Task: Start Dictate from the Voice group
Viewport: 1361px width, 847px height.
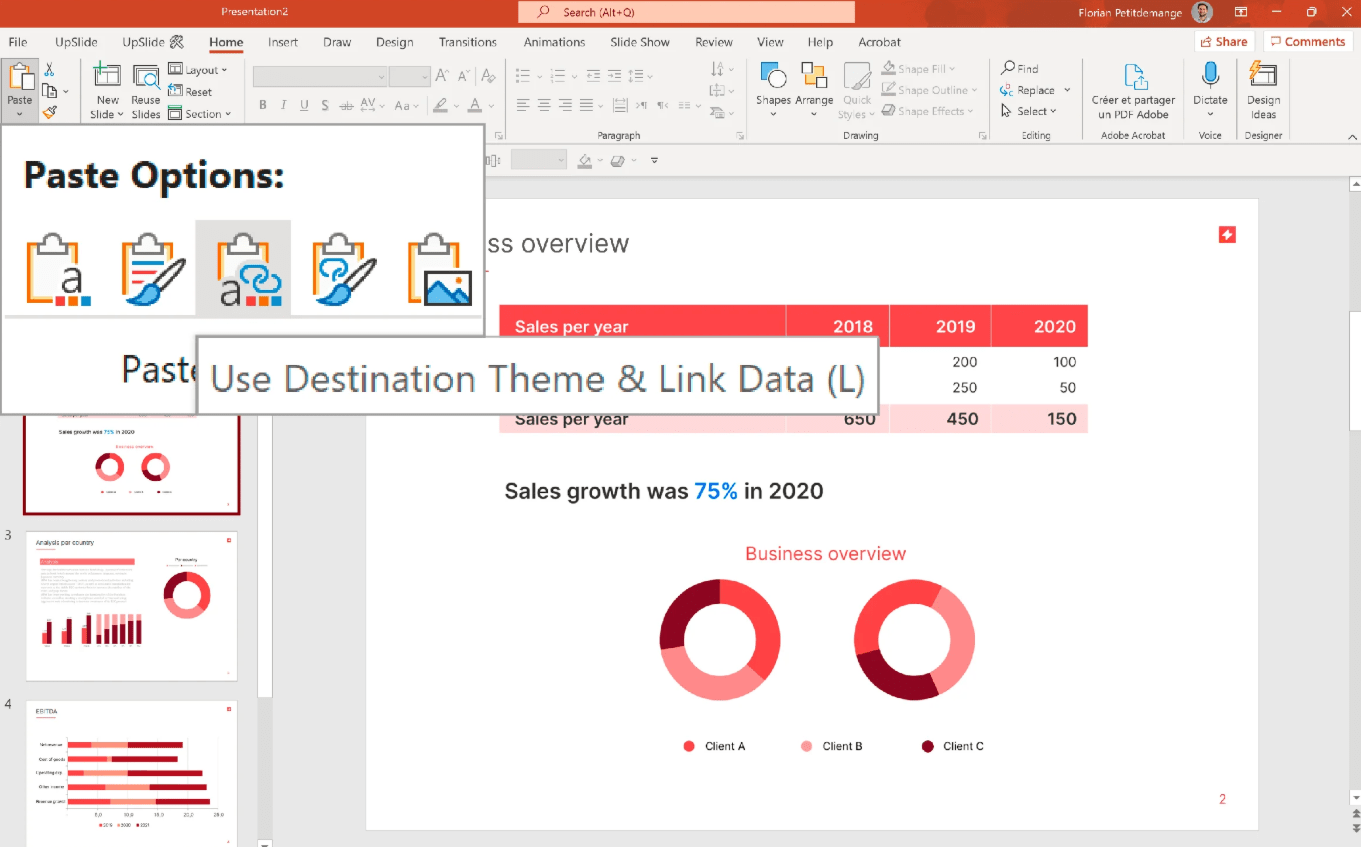Action: 1210,90
